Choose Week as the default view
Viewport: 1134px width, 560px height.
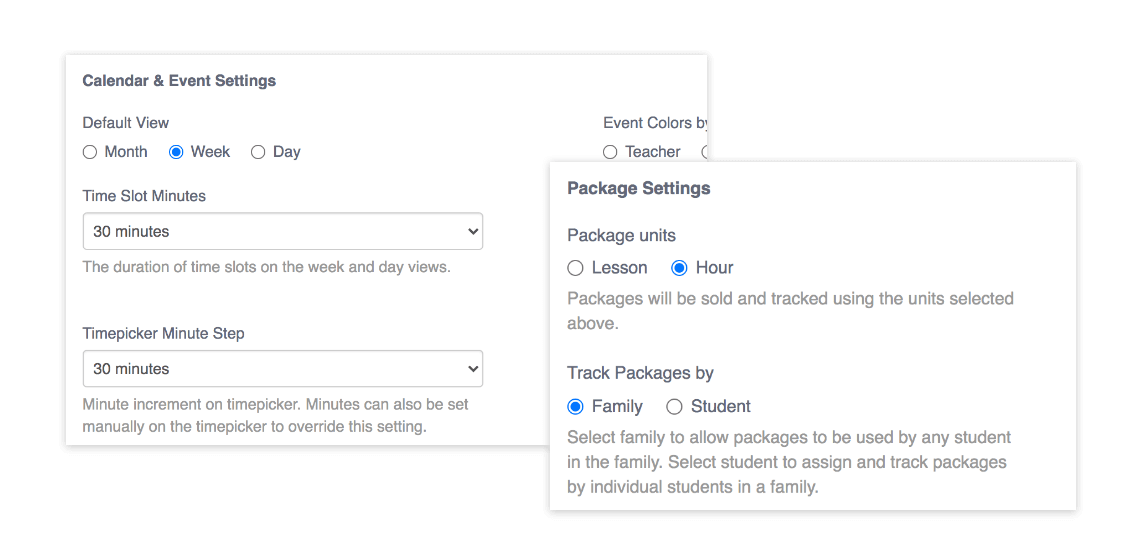point(177,152)
